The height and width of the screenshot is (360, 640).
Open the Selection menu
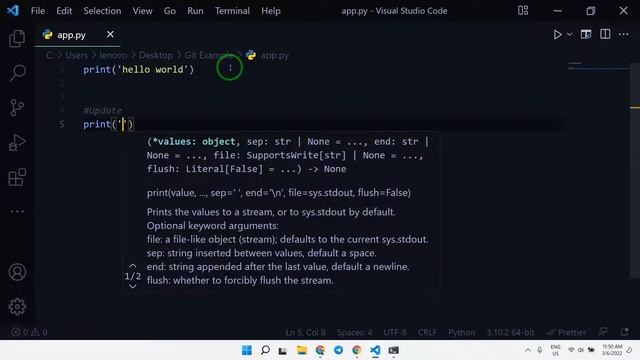[102, 11]
